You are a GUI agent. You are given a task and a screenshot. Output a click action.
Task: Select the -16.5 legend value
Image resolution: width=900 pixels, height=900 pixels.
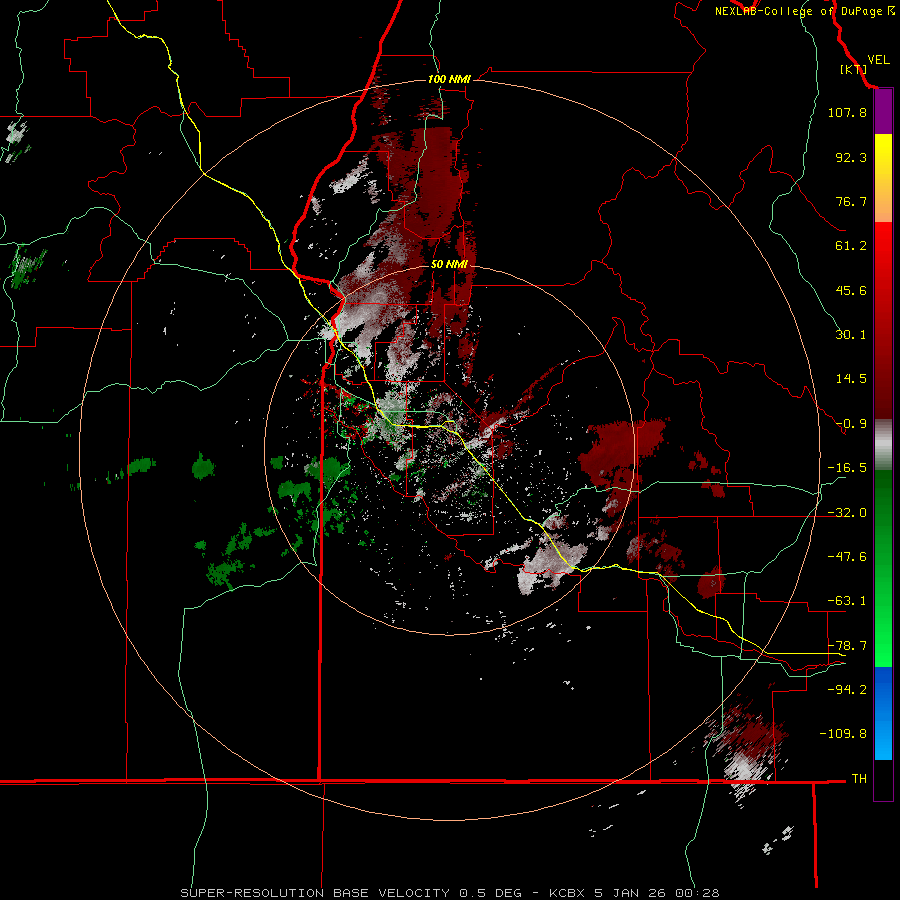(847, 468)
